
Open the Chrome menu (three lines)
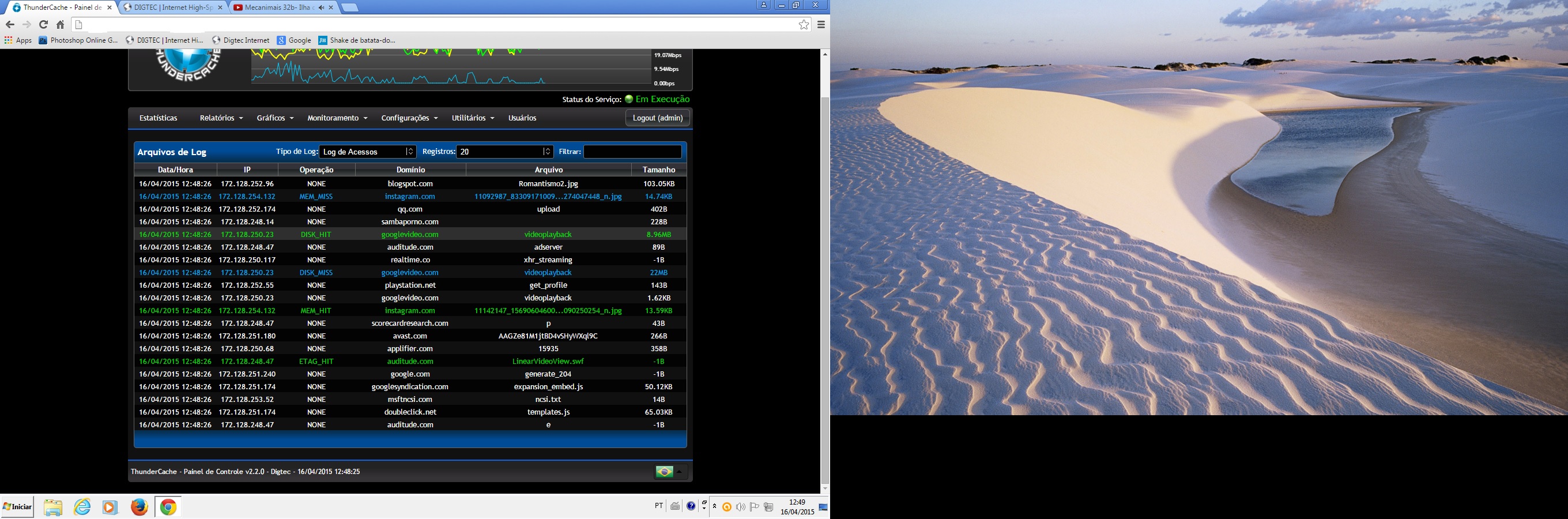click(821, 24)
